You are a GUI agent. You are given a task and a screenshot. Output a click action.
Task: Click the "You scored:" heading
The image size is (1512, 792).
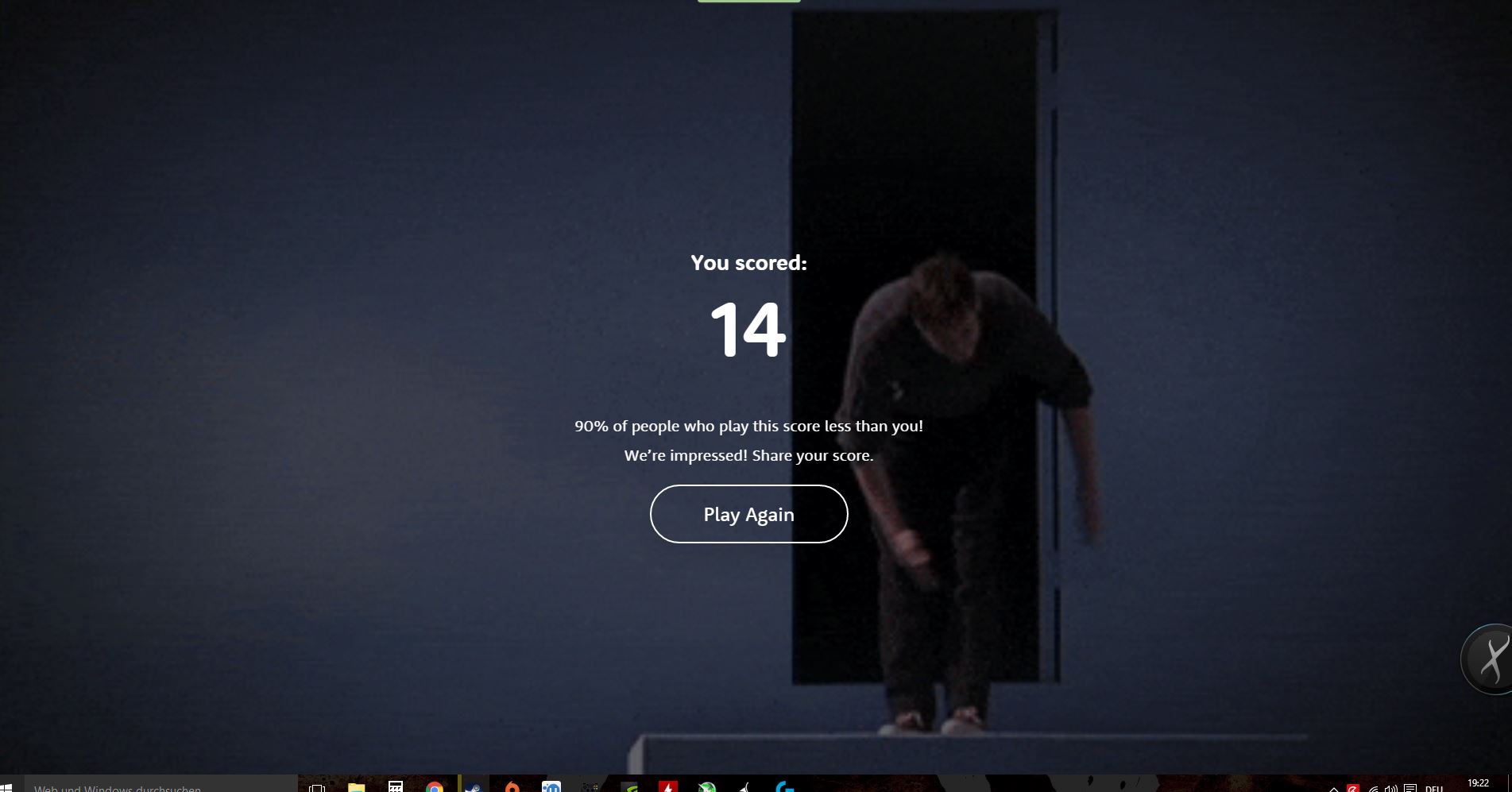coord(748,263)
